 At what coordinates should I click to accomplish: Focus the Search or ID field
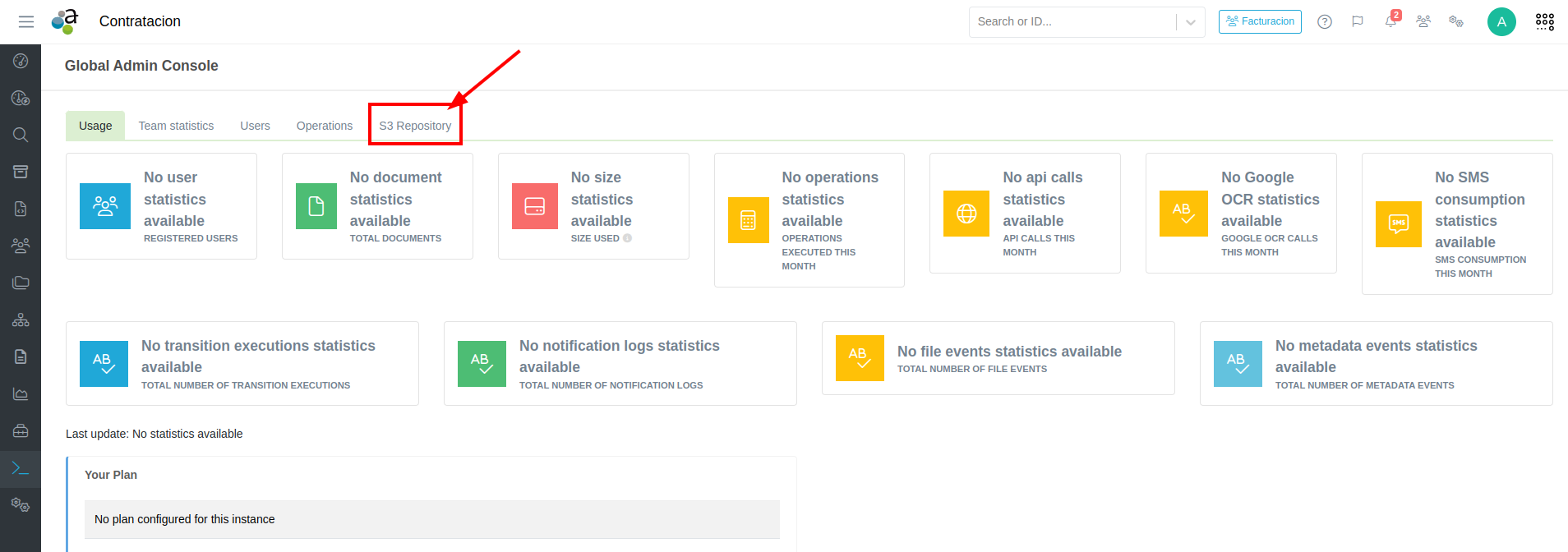[x=1072, y=22]
